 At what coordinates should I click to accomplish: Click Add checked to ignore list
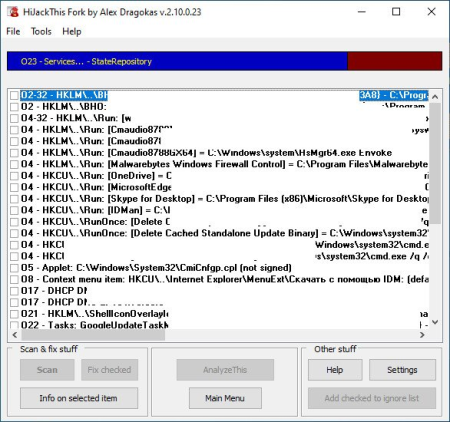(372, 398)
